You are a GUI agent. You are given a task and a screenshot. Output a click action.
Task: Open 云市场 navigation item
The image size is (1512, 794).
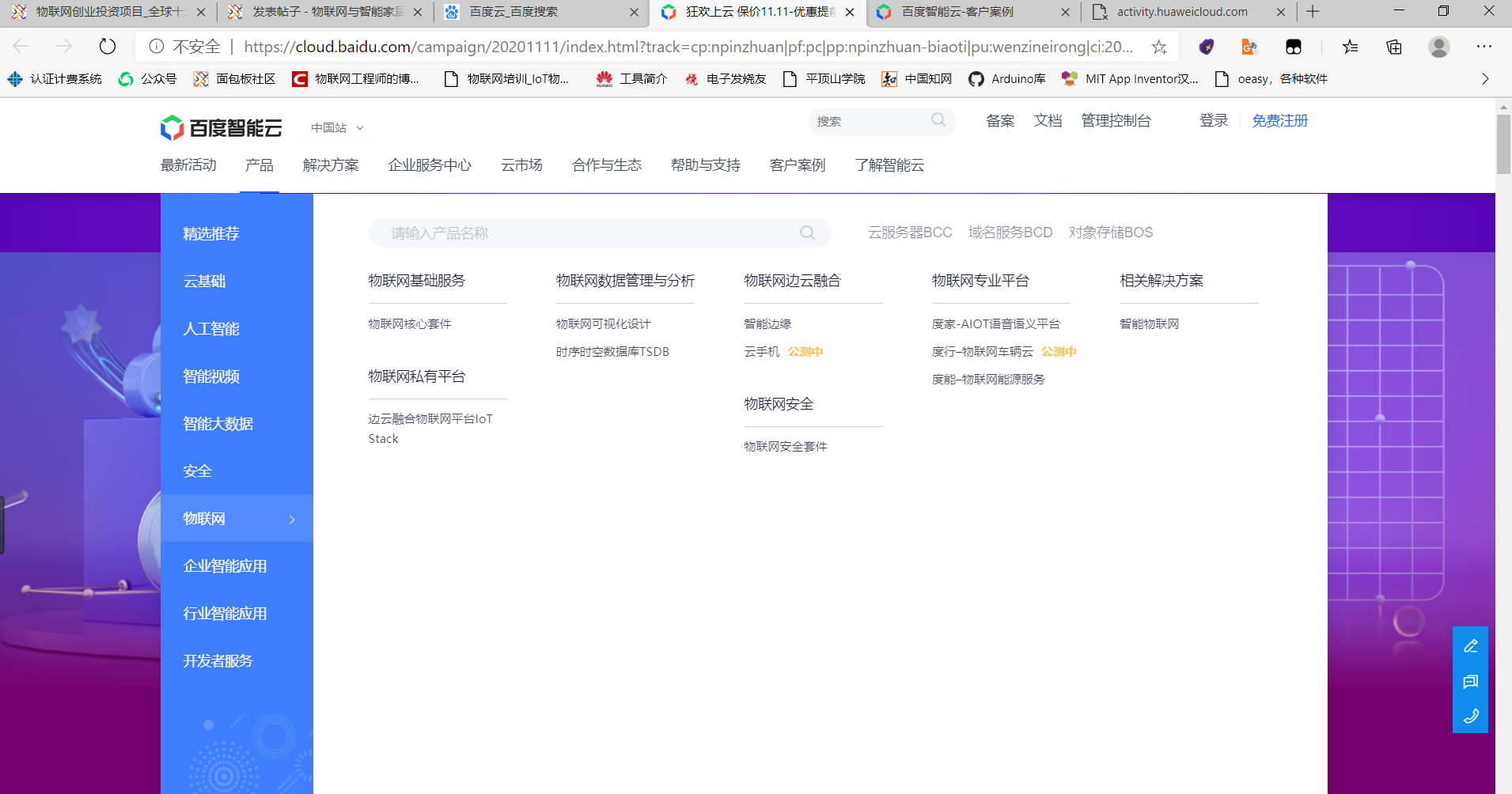521,164
